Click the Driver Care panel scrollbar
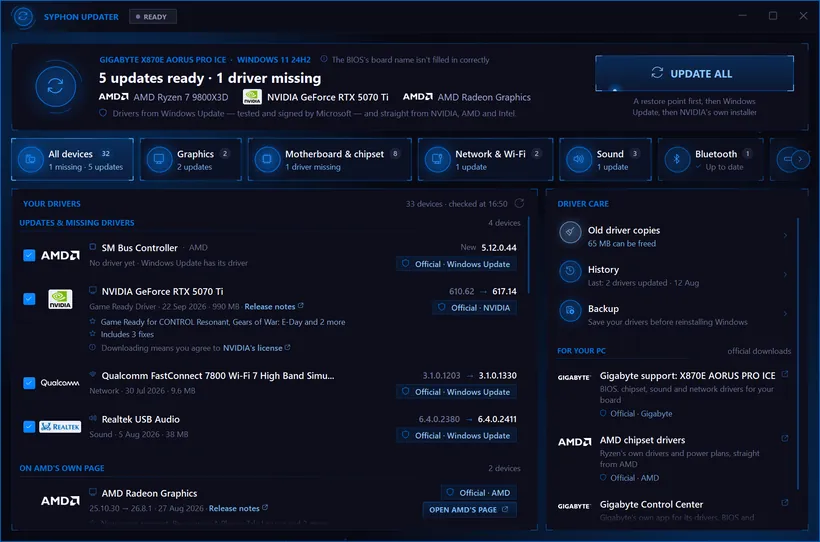This screenshot has width=820, height=542. [x=798, y=354]
